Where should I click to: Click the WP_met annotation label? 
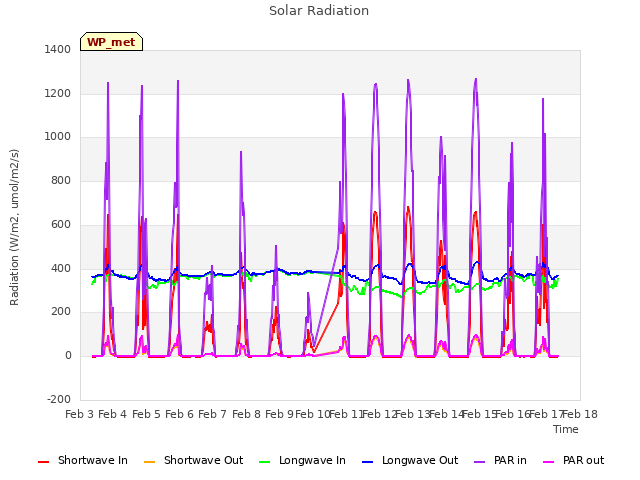click(x=111, y=42)
